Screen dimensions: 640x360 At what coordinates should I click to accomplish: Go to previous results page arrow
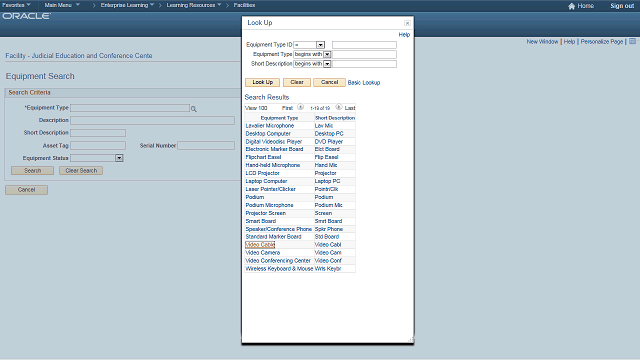click(x=300, y=107)
